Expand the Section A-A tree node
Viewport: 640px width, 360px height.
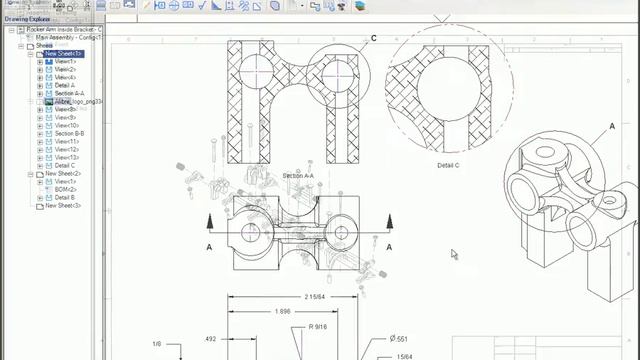coord(40,94)
